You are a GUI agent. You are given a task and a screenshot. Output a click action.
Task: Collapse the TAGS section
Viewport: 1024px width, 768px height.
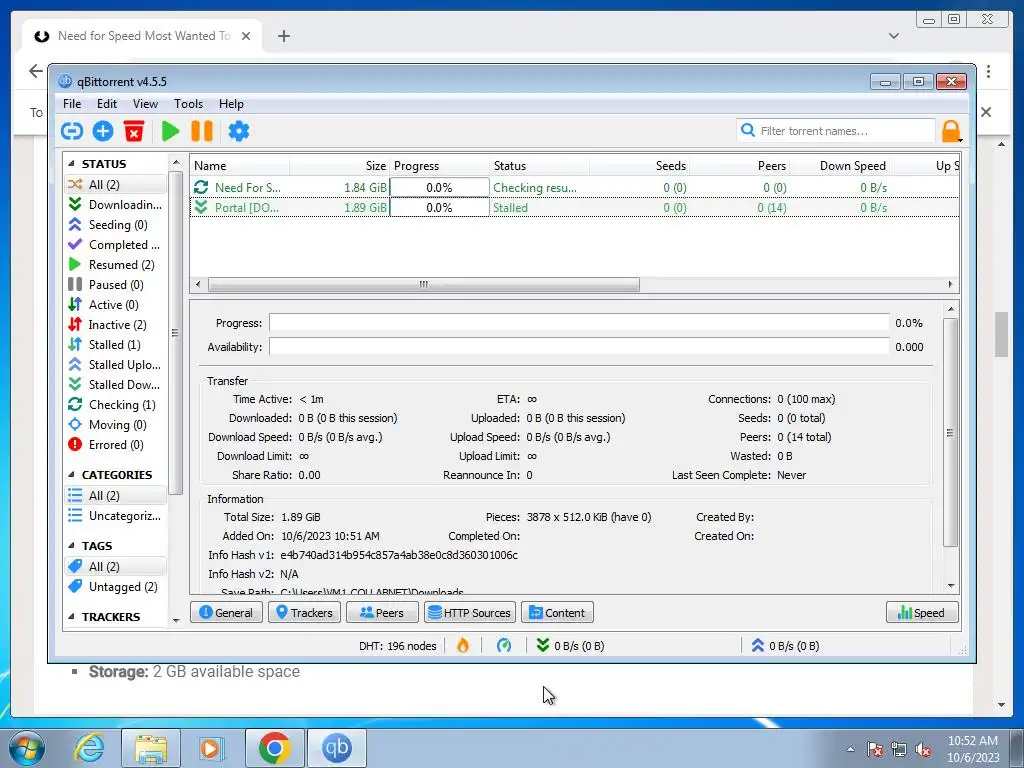click(71, 546)
